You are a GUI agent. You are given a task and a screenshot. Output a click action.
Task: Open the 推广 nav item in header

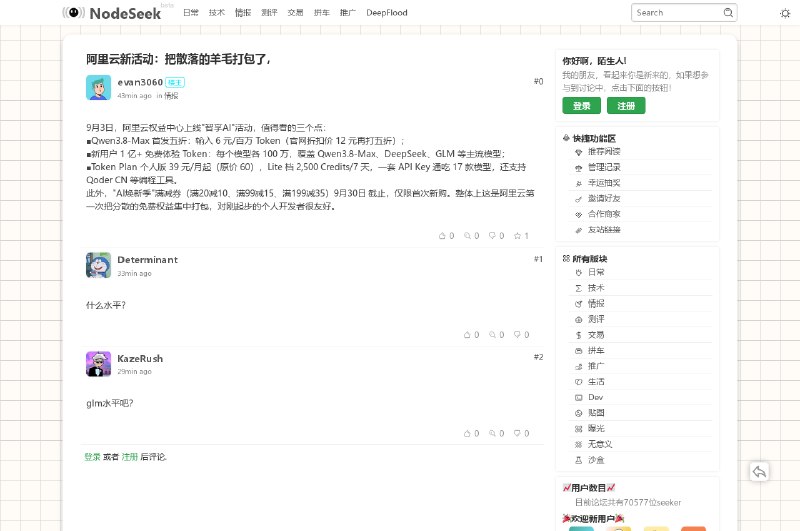point(348,13)
